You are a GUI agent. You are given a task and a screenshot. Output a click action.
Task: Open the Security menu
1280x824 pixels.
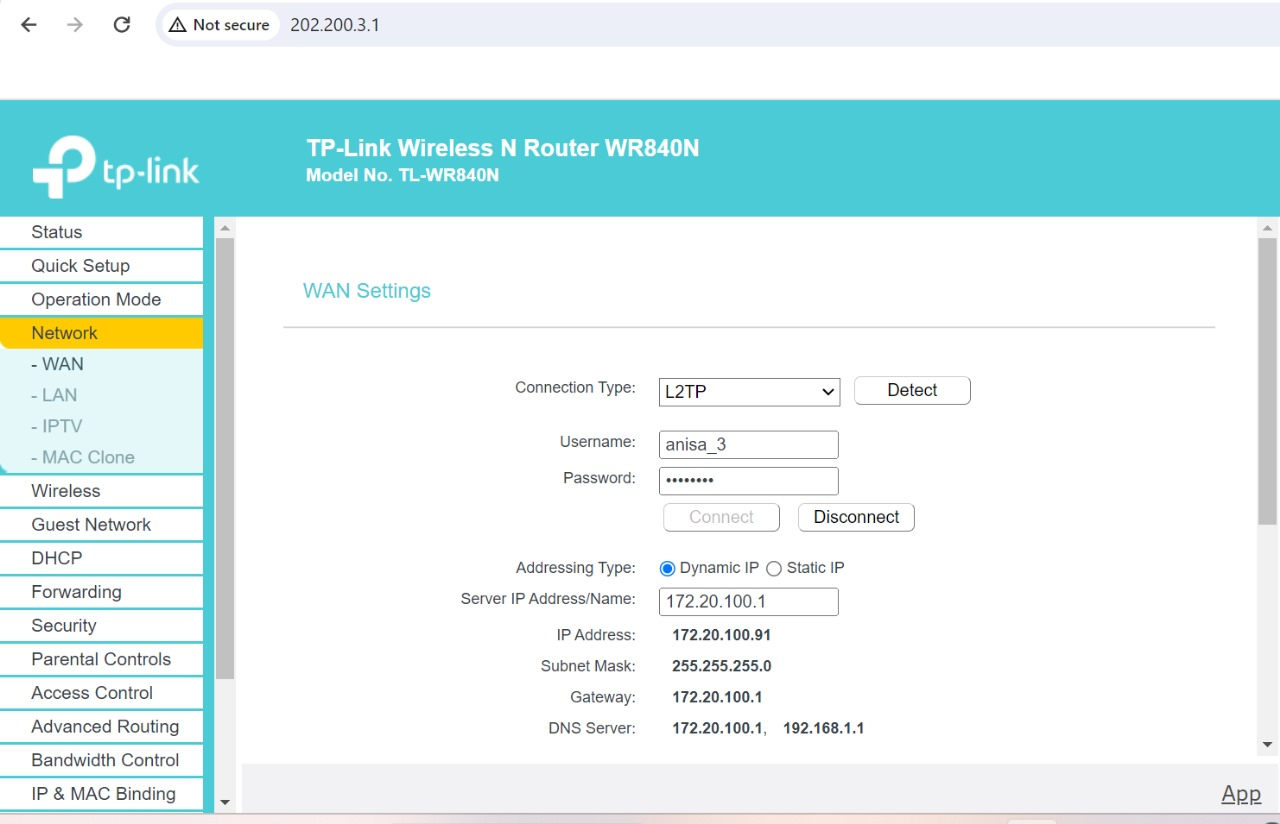[101, 626]
